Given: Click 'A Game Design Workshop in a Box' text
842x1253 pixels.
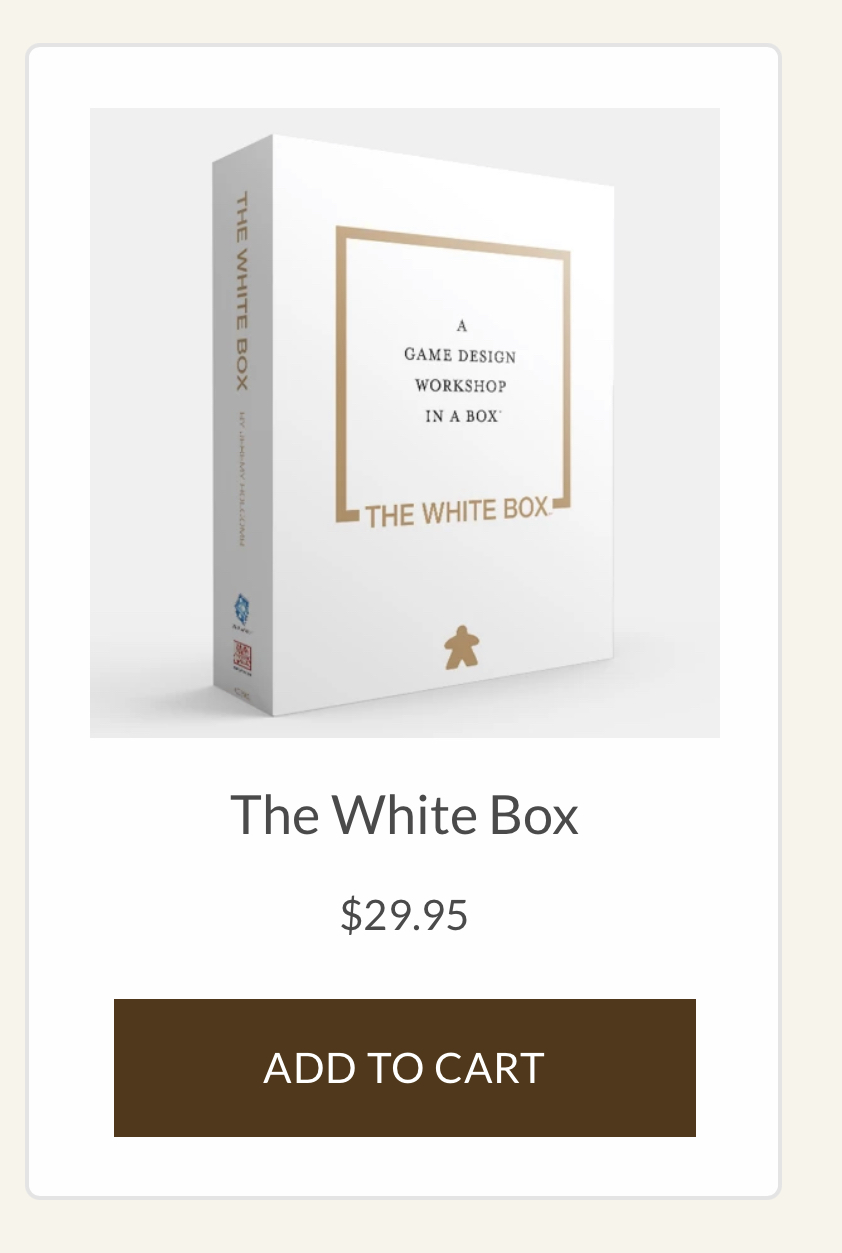Looking at the screenshot, I should click(460, 371).
